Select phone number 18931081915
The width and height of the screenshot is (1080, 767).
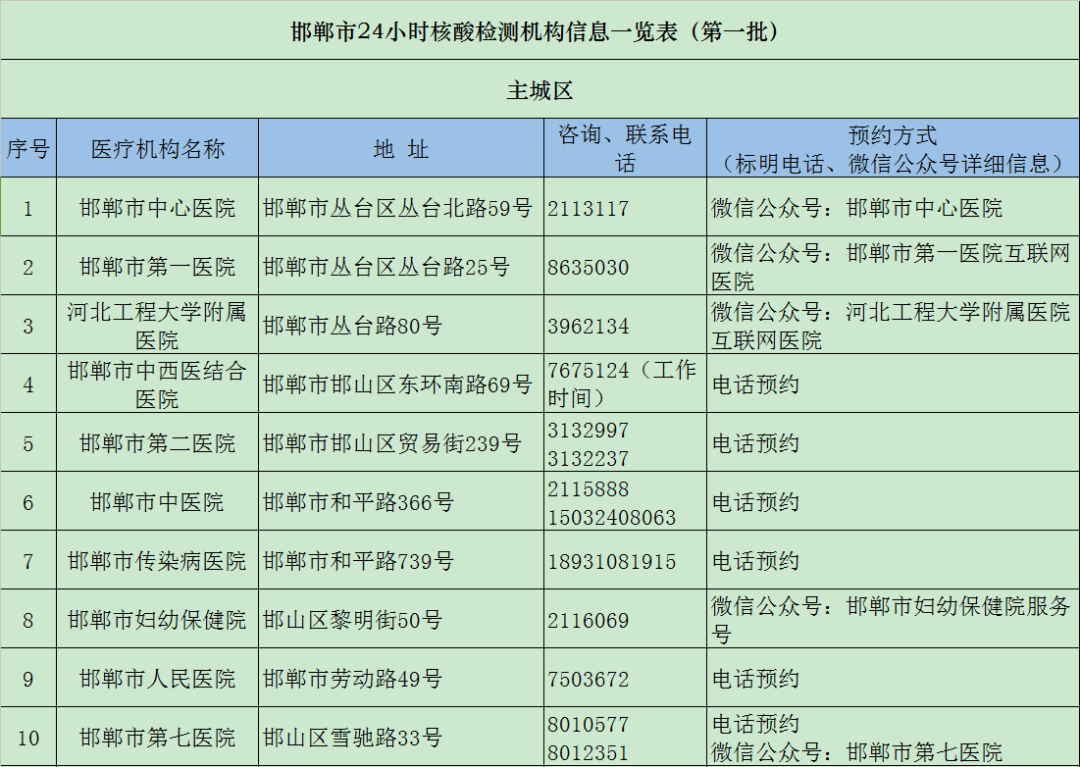coord(612,562)
